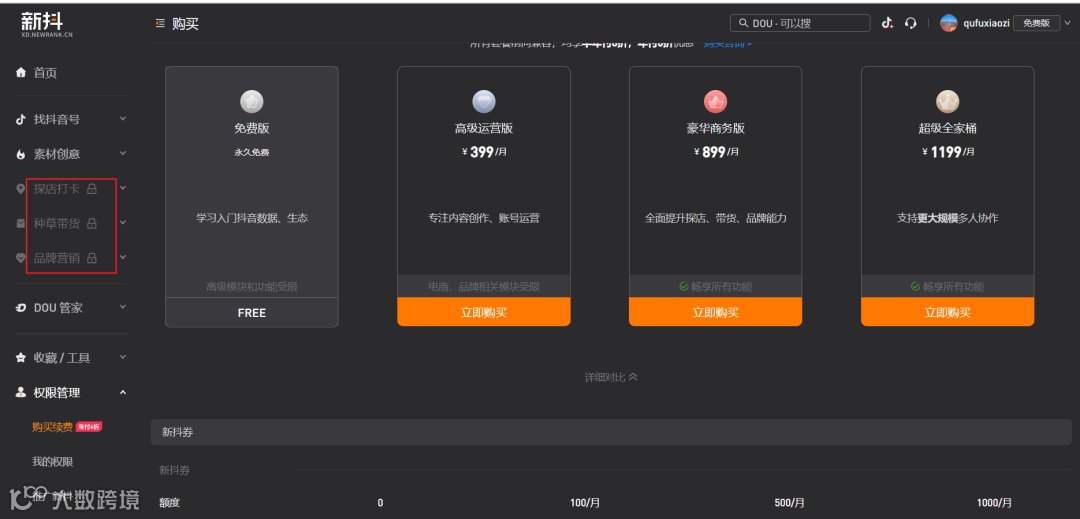
Task: Focus the DOU search input field
Action: coord(800,23)
